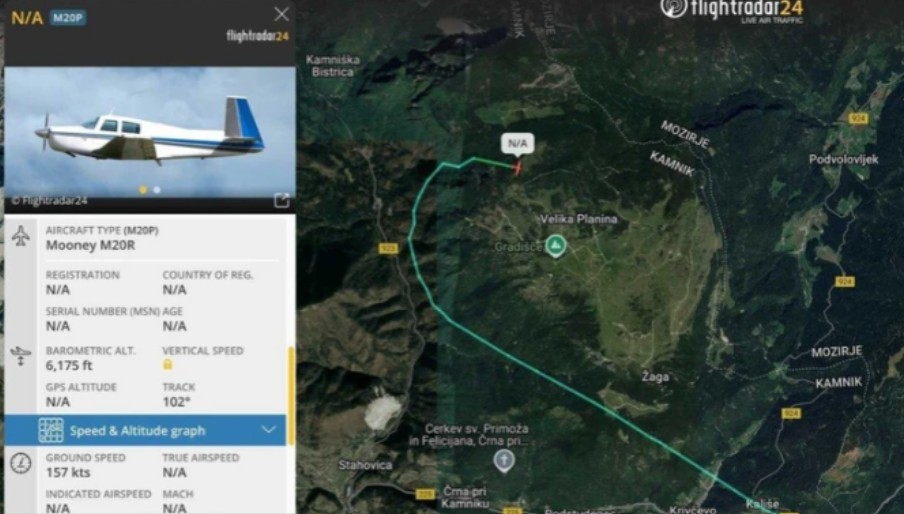Show first aircraft photo dot

tap(142, 190)
